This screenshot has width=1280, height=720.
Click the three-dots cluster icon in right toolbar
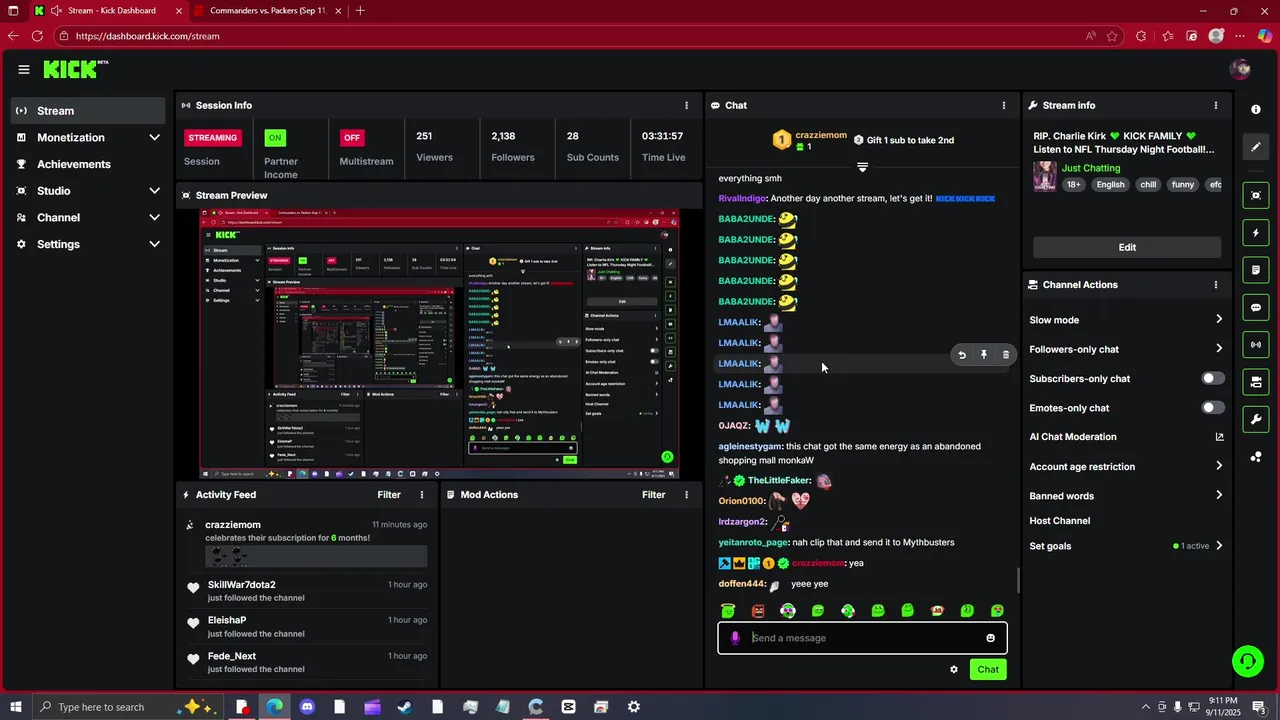click(x=1256, y=457)
